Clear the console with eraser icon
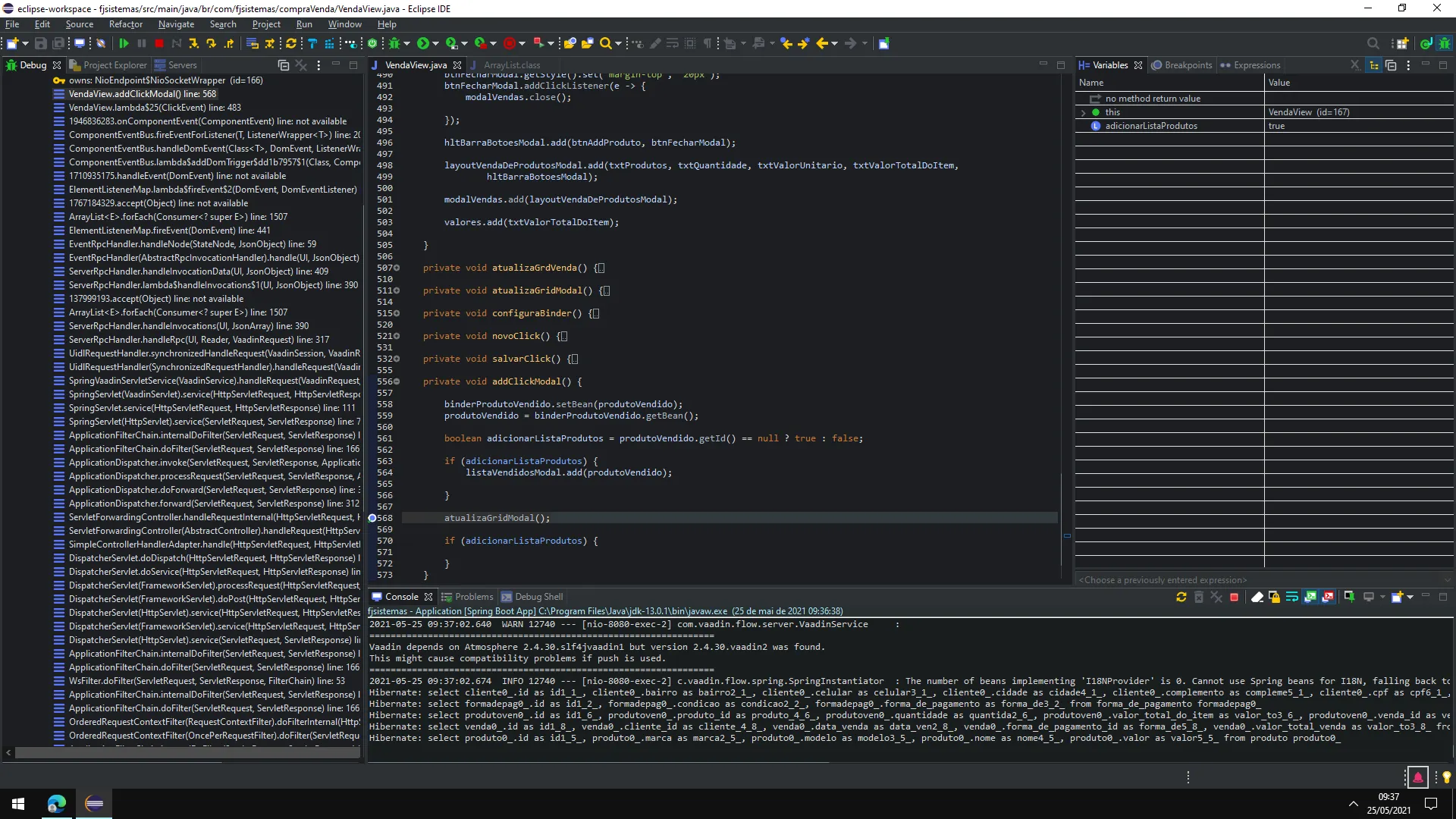The image size is (1456, 819). click(x=1257, y=598)
